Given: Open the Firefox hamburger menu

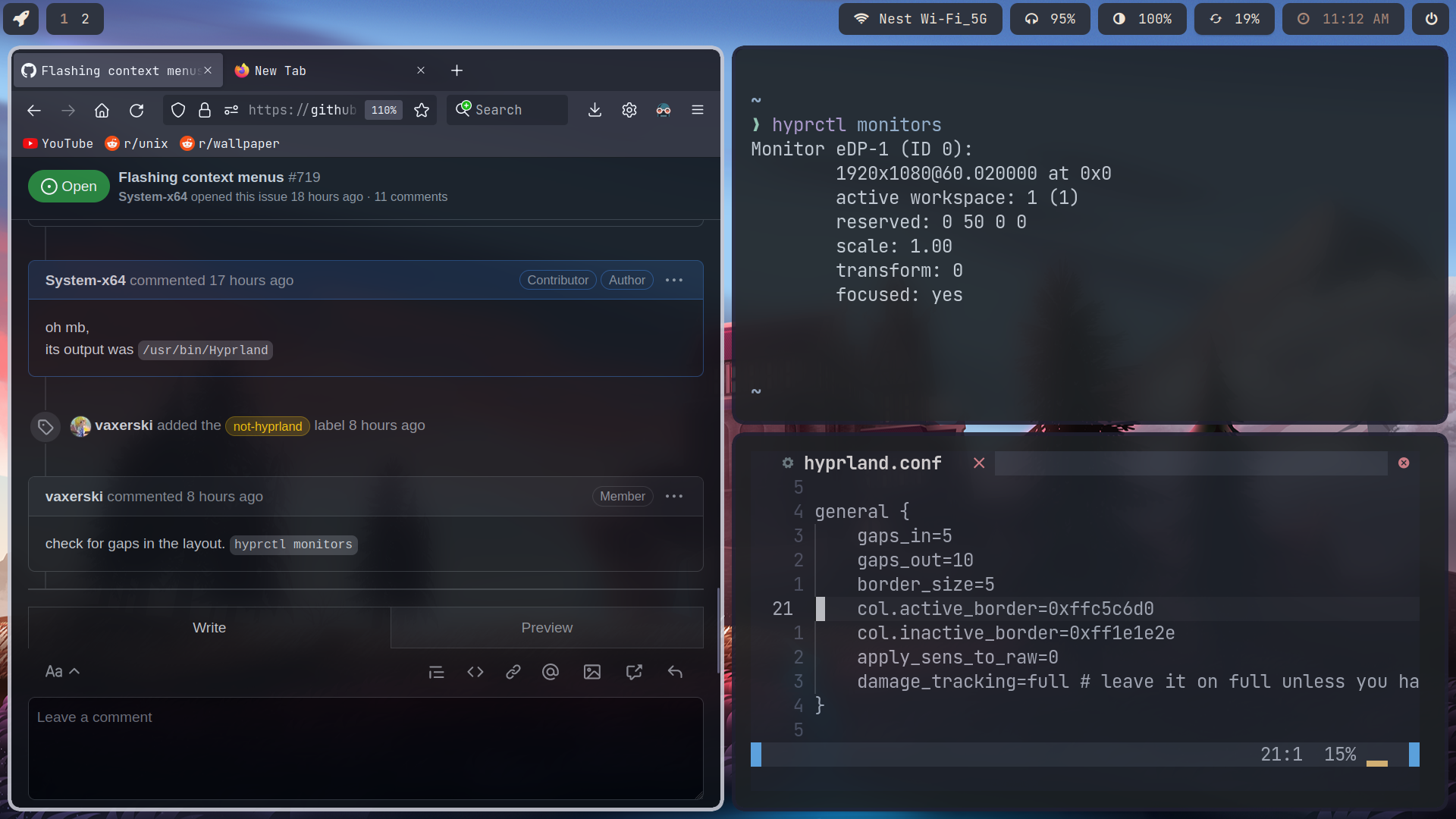Looking at the screenshot, I should tap(698, 111).
